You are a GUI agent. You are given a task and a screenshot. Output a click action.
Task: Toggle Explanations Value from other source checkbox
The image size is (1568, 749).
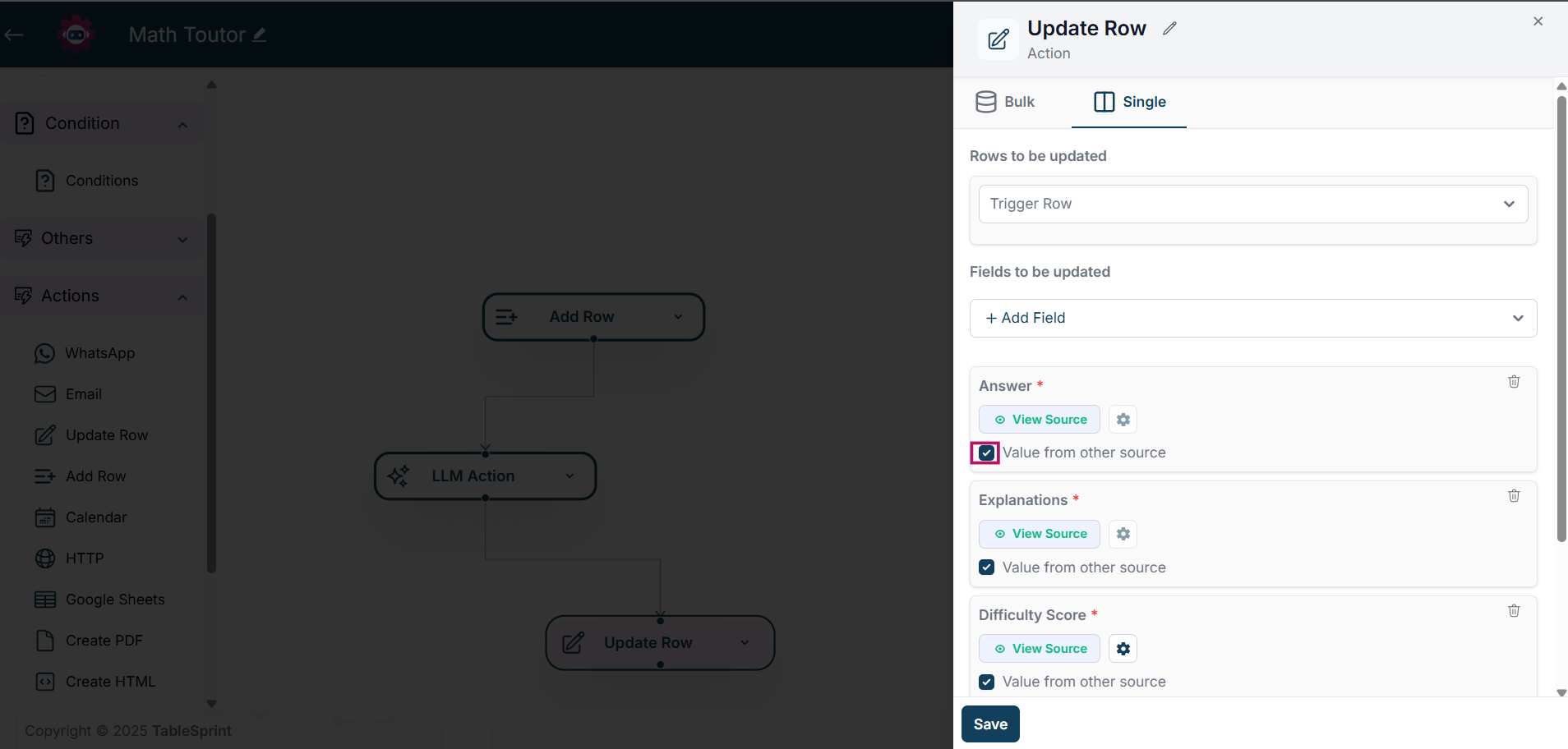(x=986, y=567)
